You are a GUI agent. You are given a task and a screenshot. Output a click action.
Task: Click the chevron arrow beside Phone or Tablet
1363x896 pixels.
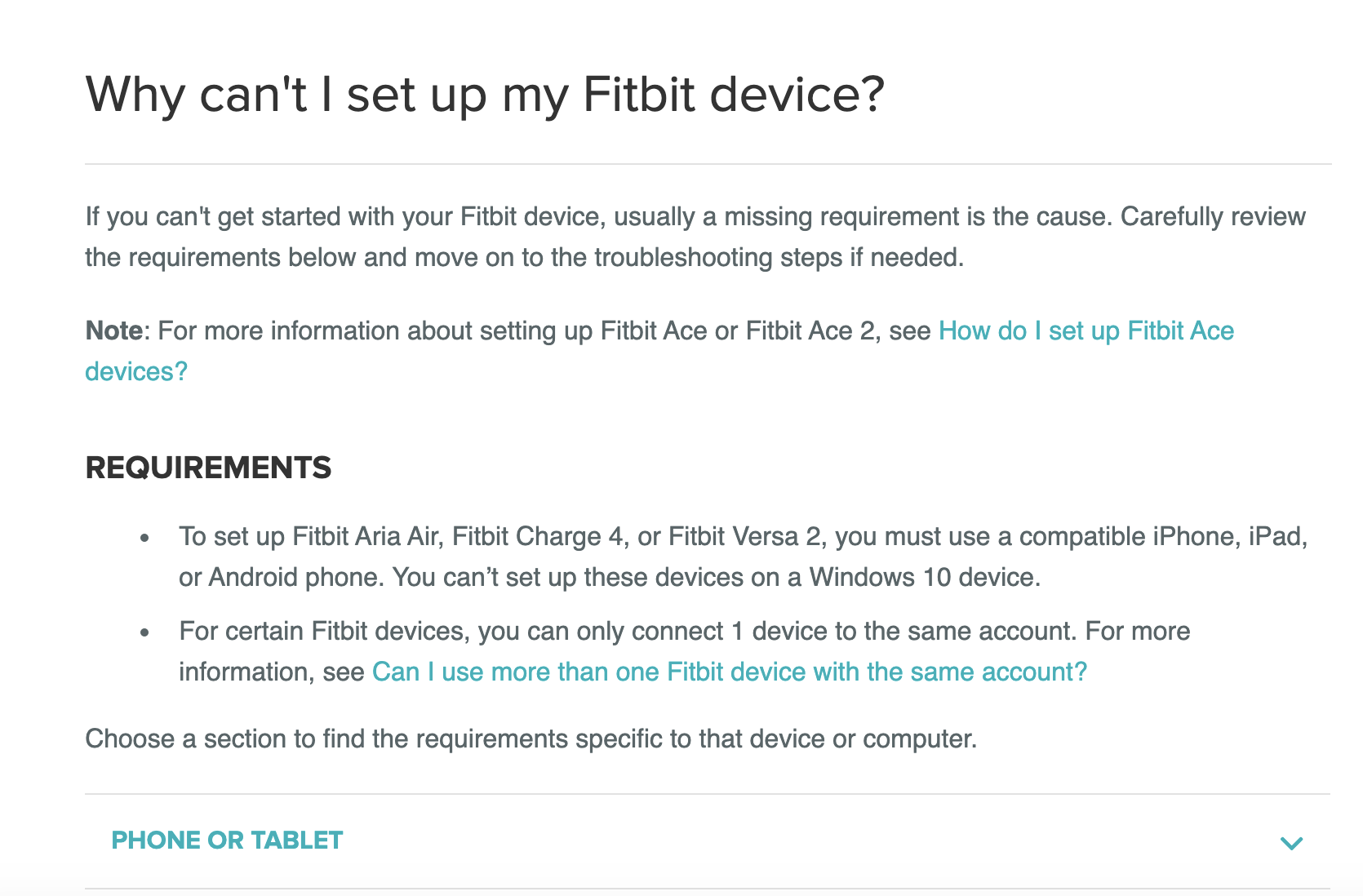1291,843
